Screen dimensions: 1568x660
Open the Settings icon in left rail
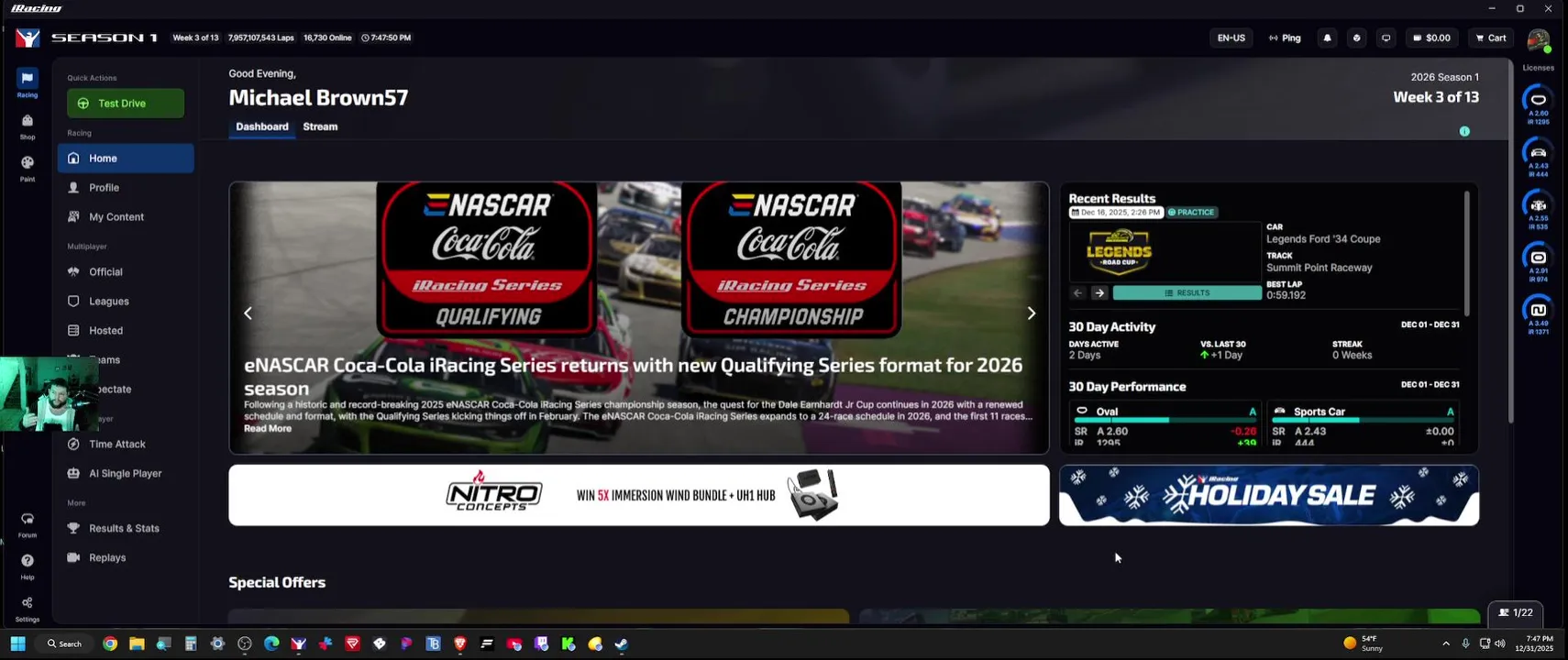coord(28,609)
